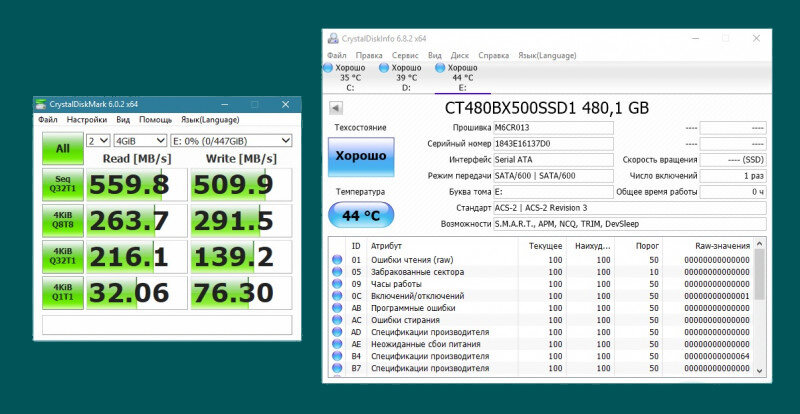Click the disk title CT480BX500SSD1 480,1 GB
Viewport: 800px width, 414px height.
pyautogui.click(x=547, y=108)
